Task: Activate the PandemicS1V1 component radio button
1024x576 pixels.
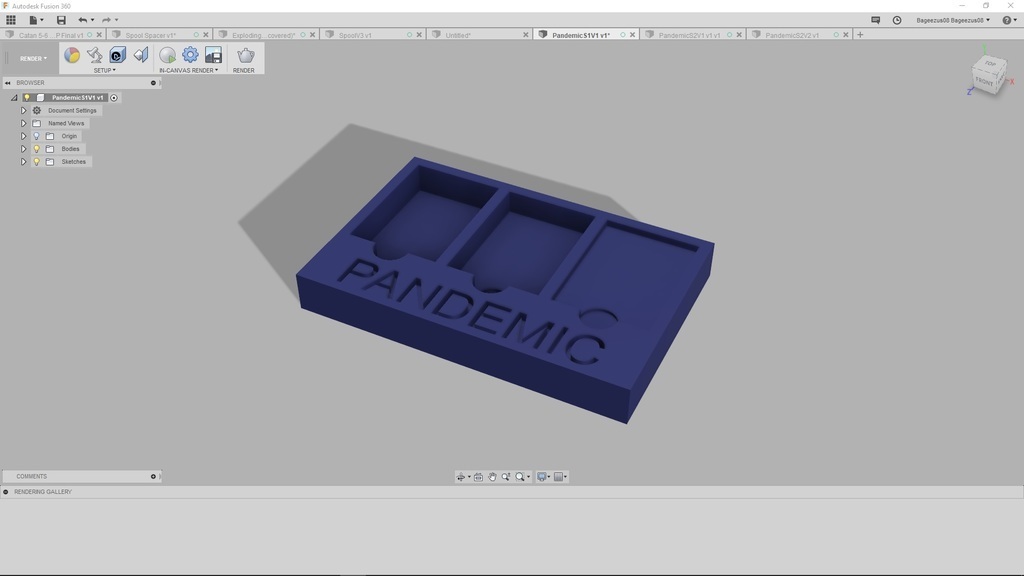Action: click(x=114, y=98)
